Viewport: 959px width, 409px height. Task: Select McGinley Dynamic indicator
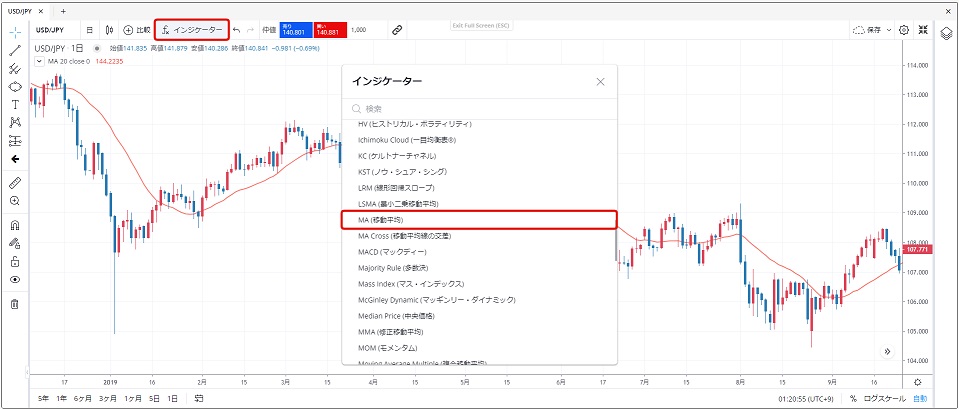coord(478,300)
